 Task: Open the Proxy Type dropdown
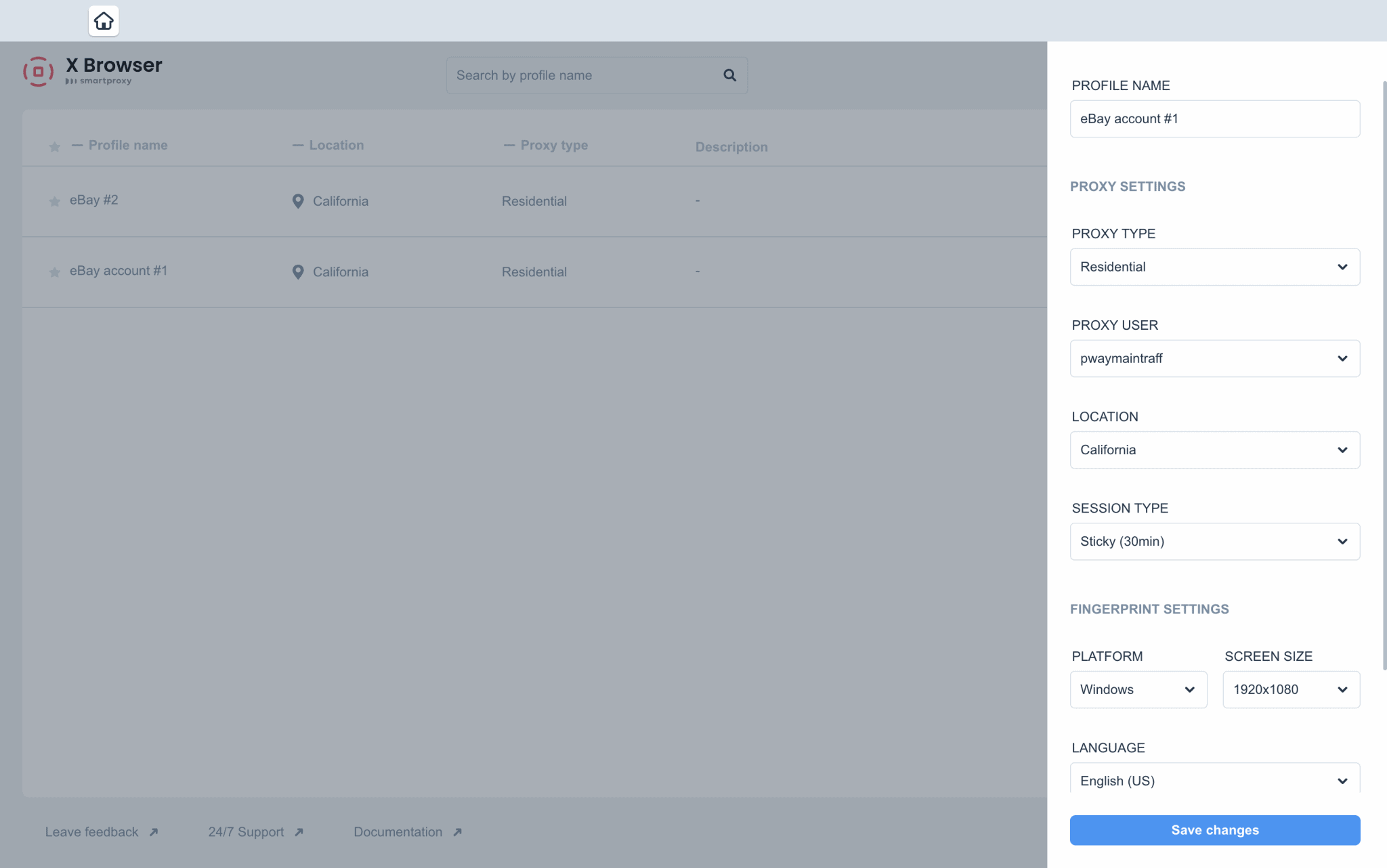click(x=1215, y=267)
